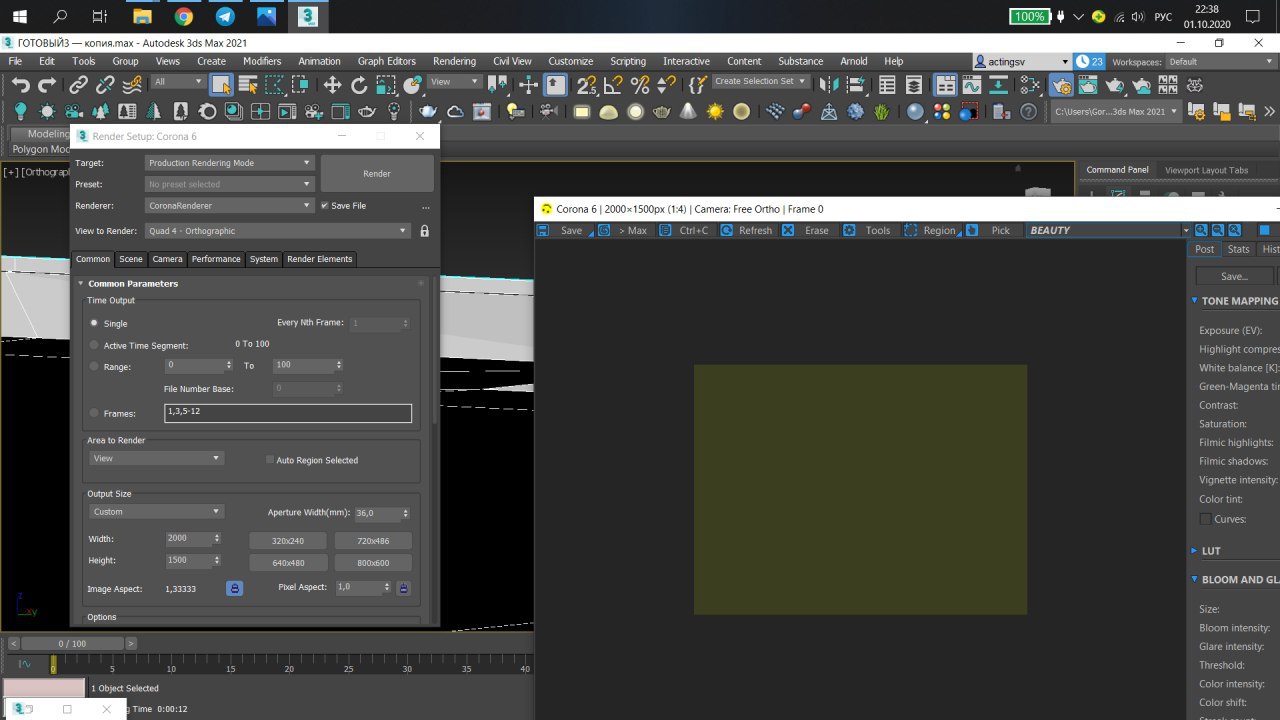Viewport: 1280px width, 720px height.
Task: Select the Active Time Segment radio button
Action: [x=94, y=345]
